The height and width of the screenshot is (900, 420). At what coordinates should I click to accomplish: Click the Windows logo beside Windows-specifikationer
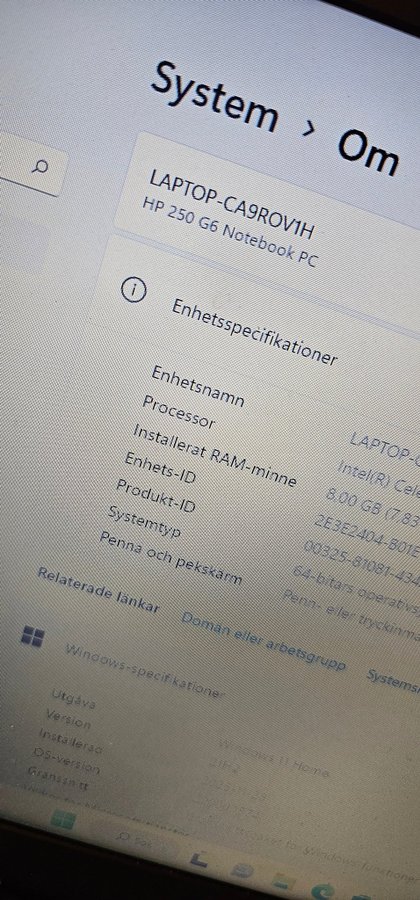point(33,636)
